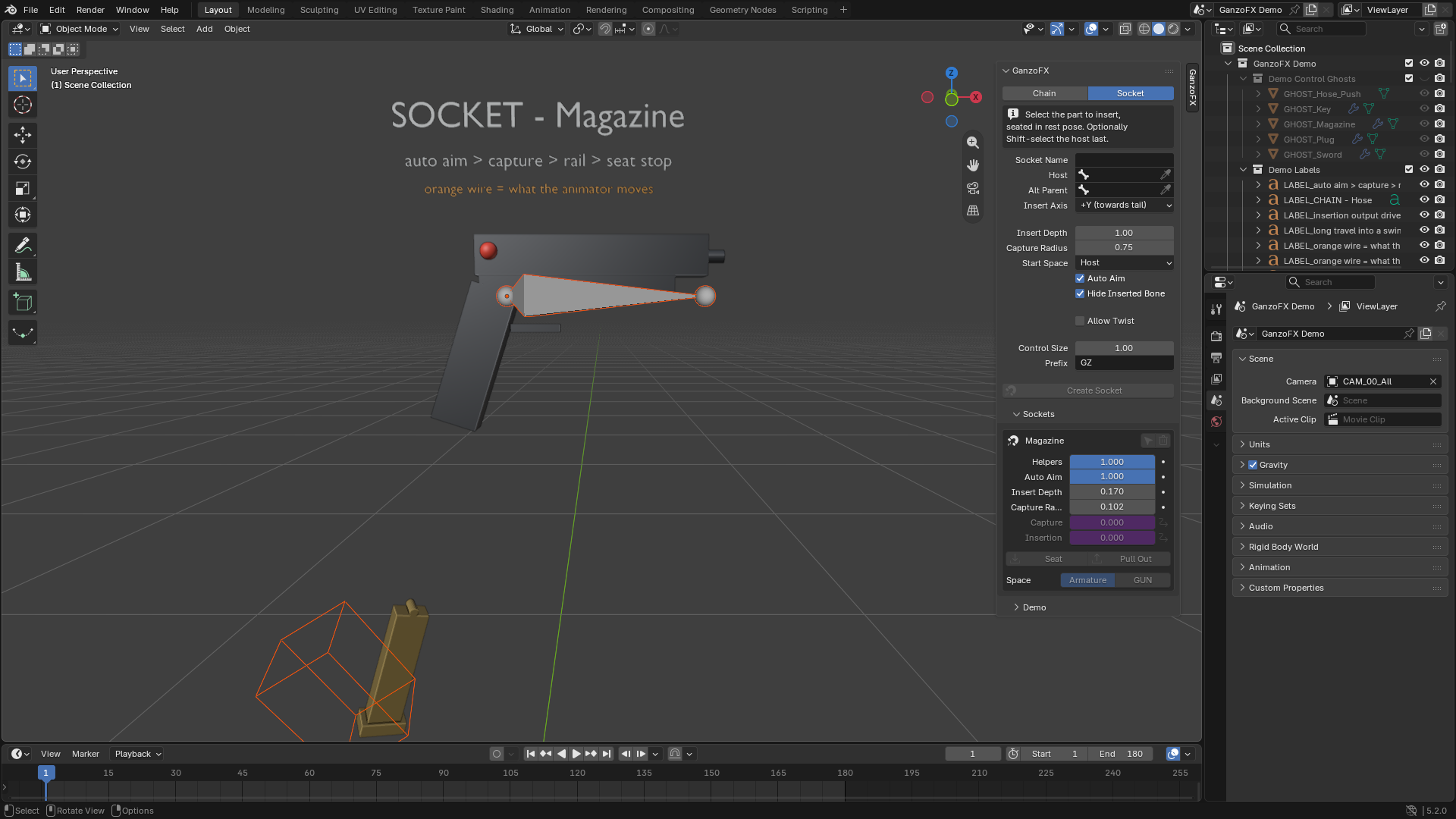
Task: Toggle camera view icon in viewport
Action: tap(973, 188)
